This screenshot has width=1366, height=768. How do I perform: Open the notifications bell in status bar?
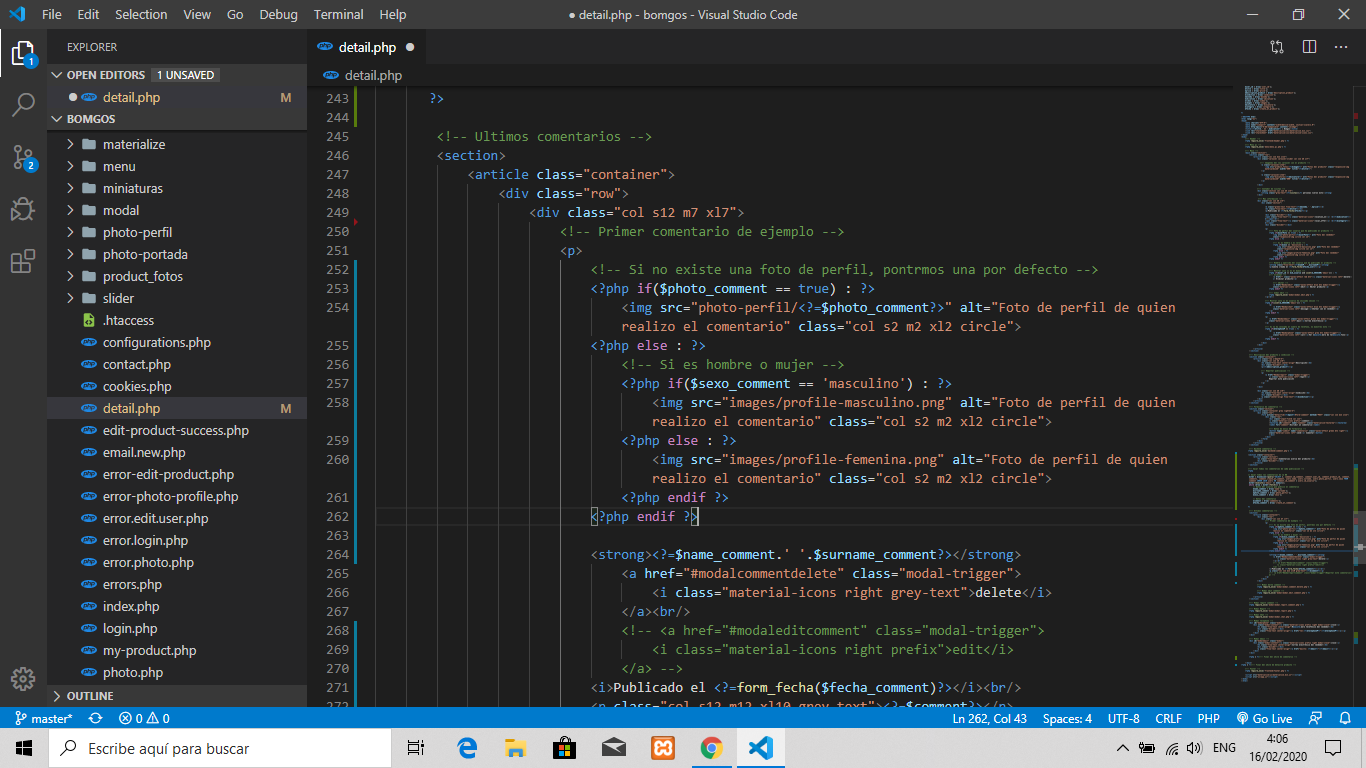[1346, 718]
